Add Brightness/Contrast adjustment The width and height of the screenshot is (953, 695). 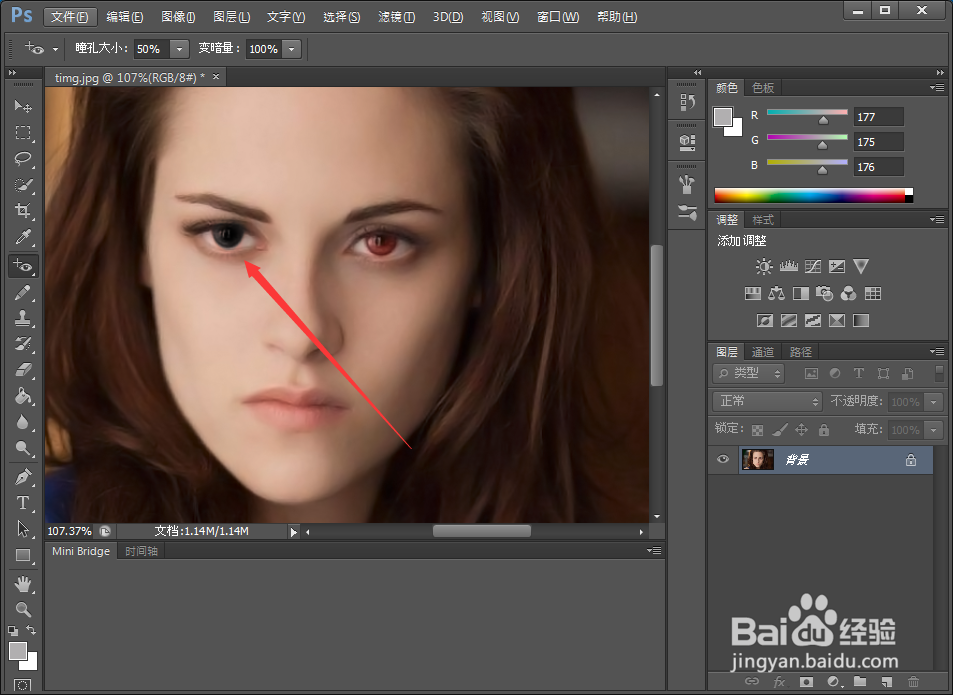pos(764,266)
